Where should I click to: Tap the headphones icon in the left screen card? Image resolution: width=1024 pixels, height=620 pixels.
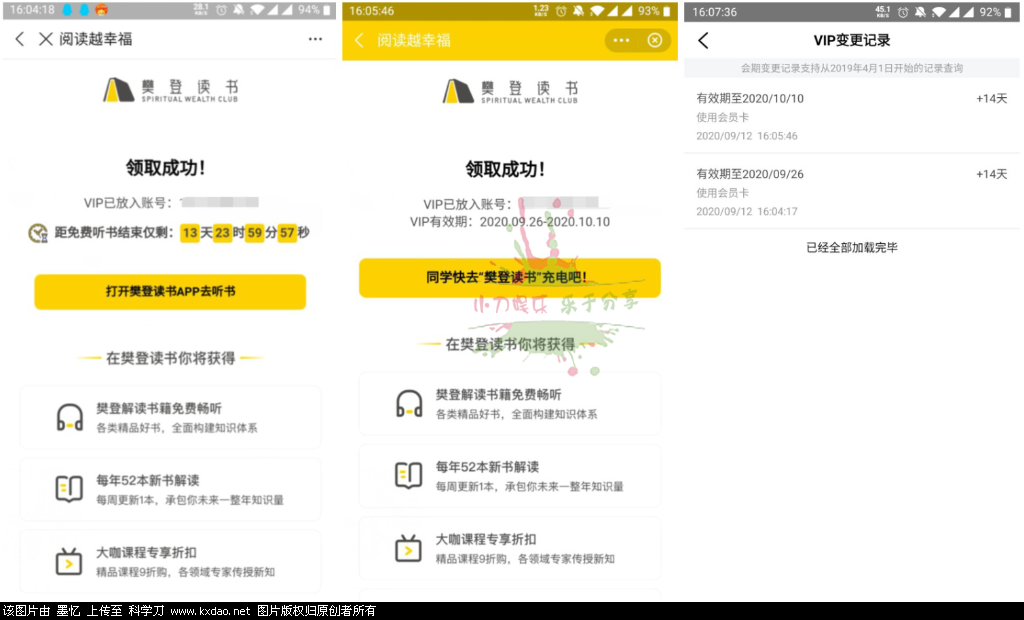(x=69, y=417)
